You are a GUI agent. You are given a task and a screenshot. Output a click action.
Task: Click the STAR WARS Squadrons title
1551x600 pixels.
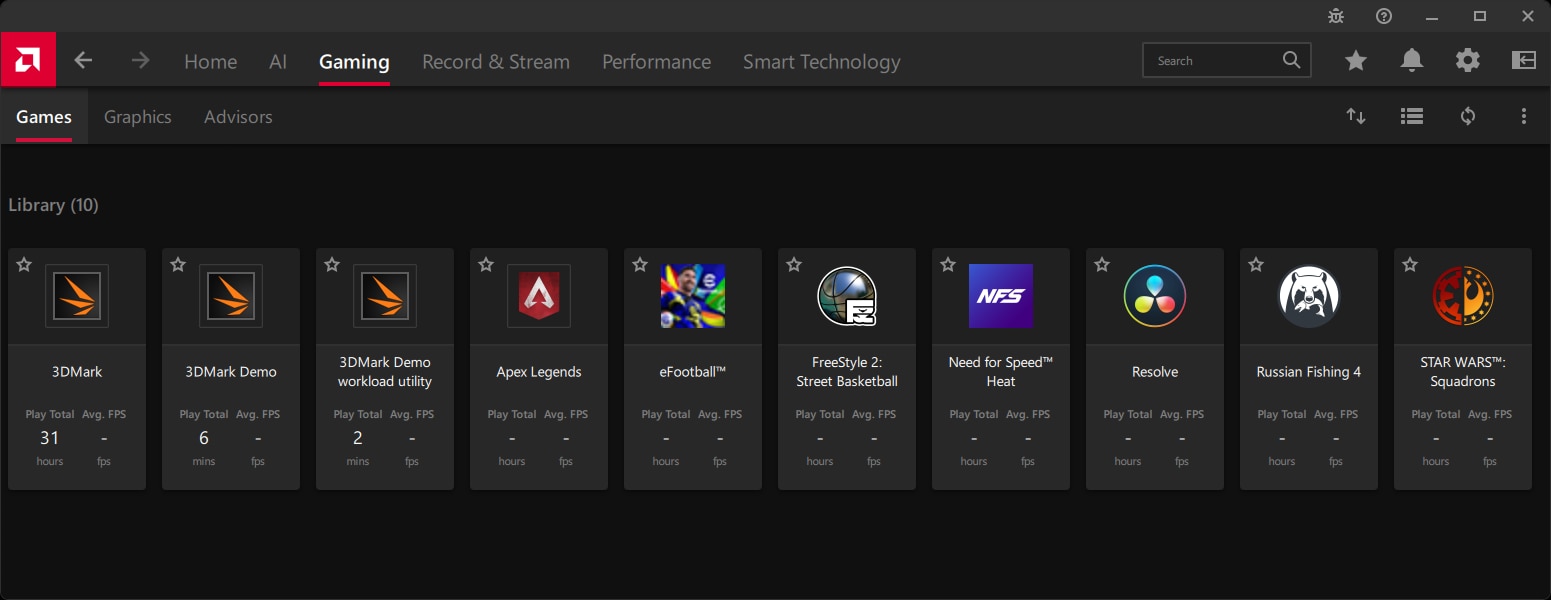point(1463,372)
